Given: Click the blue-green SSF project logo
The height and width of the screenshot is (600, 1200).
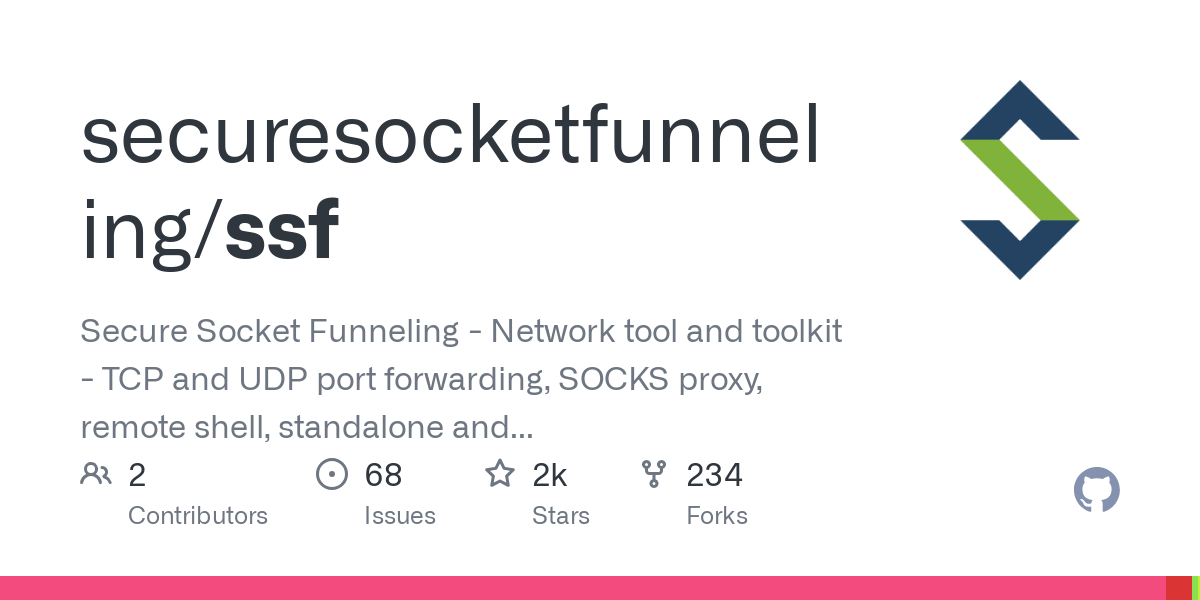Looking at the screenshot, I should pos(1019,180).
